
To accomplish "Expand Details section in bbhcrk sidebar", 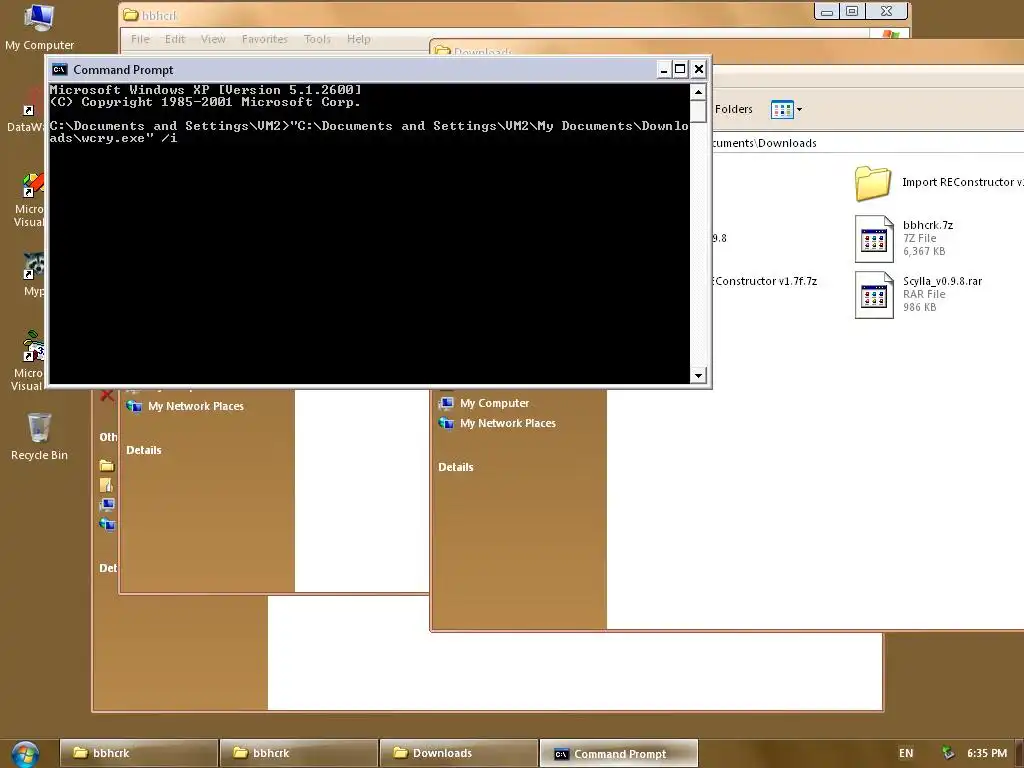I will (x=144, y=450).
